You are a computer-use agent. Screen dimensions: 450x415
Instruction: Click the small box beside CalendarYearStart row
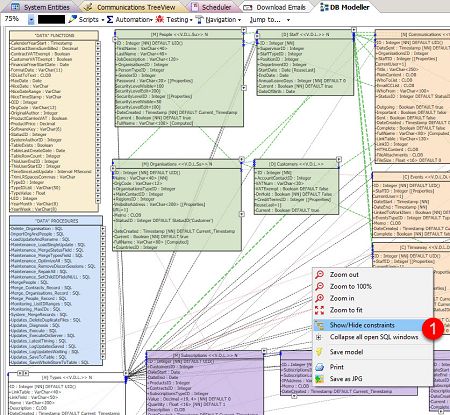(98, 43)
